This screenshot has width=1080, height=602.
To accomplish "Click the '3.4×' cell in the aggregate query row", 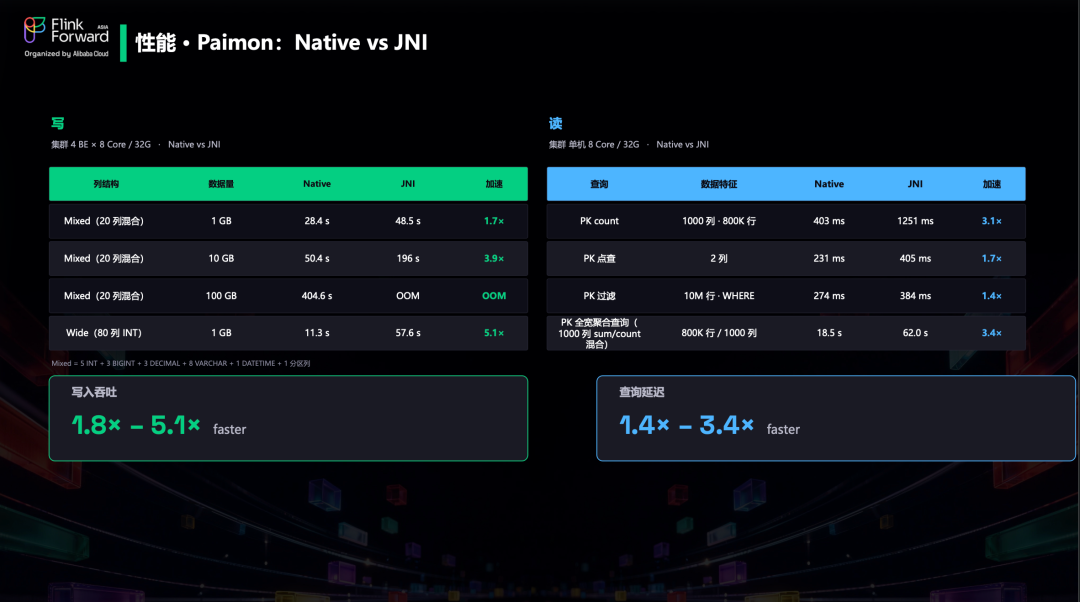I will [x=992, y=333].
